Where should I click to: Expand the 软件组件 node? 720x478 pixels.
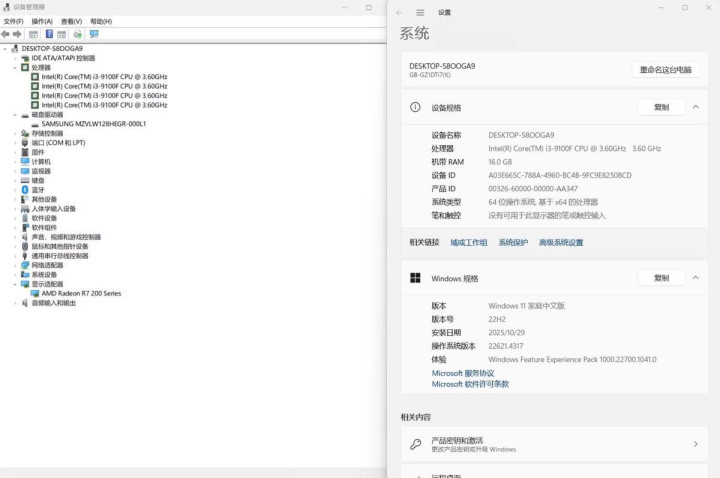tap(15, 228)
